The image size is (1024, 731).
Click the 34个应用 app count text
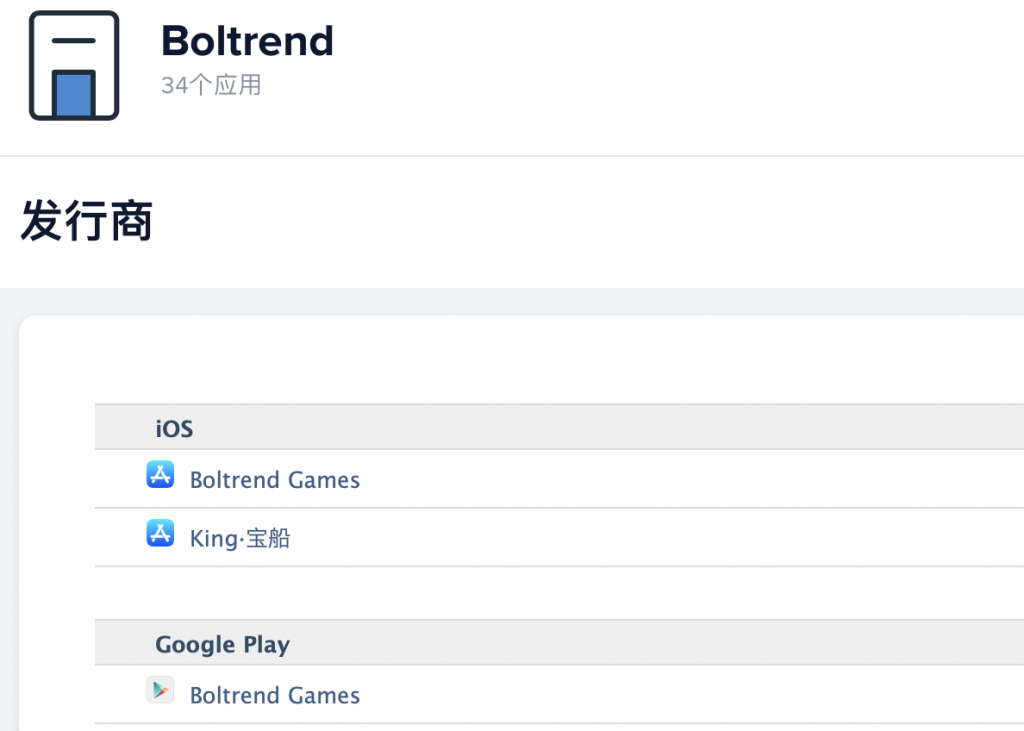point(211,85)
